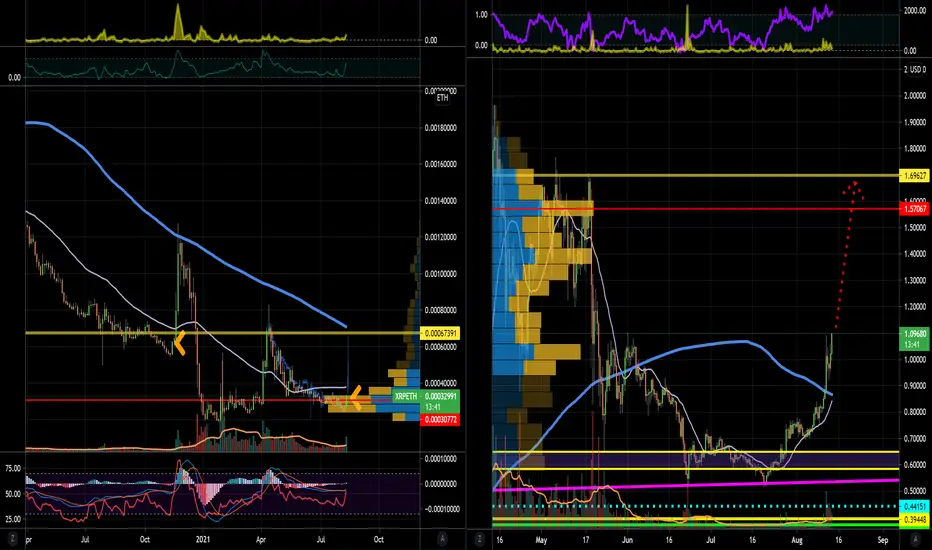The image size is (932, 550).
Task: Click the green 1.09680 current price label
Action: pos(912,338)
